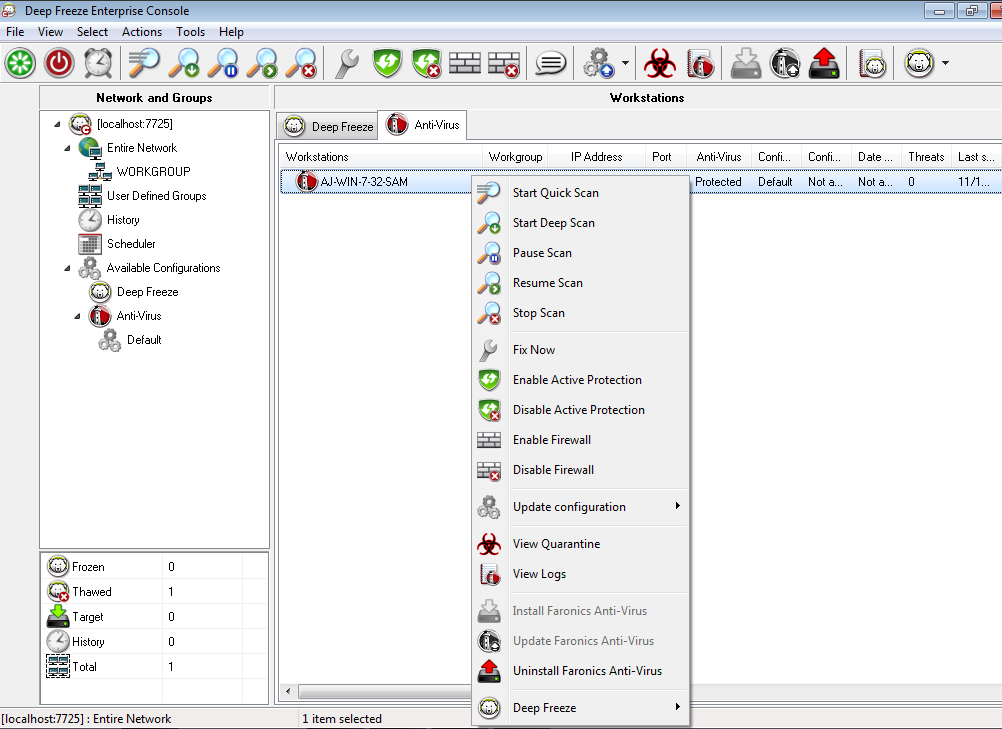Click the Resume Scan toolbar icon

click(262, 63)
